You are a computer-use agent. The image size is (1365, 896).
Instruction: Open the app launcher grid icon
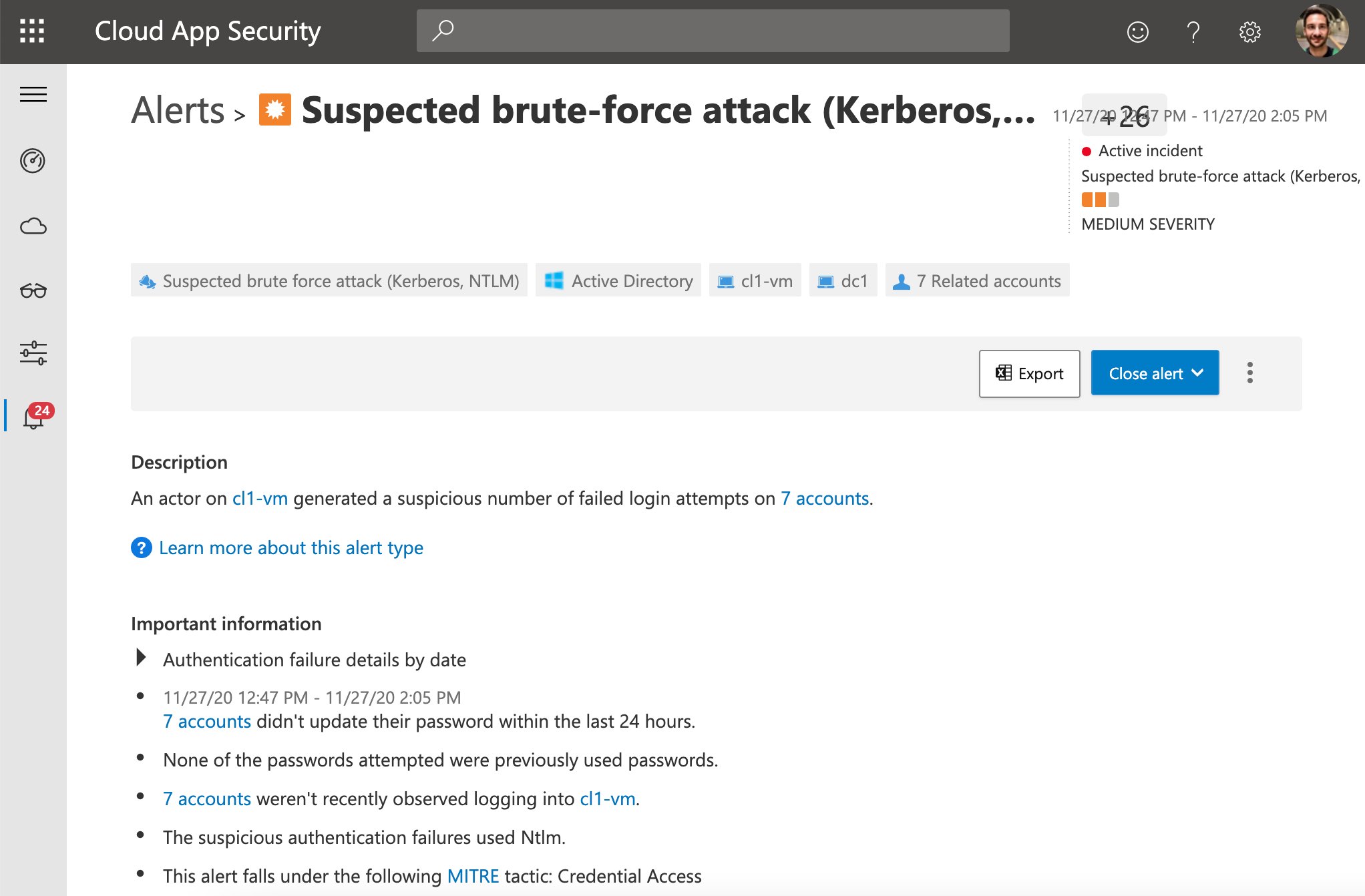point(32,31)
